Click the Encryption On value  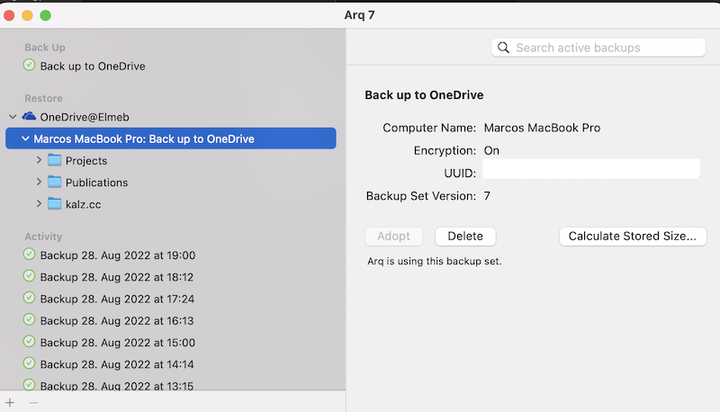491,151
